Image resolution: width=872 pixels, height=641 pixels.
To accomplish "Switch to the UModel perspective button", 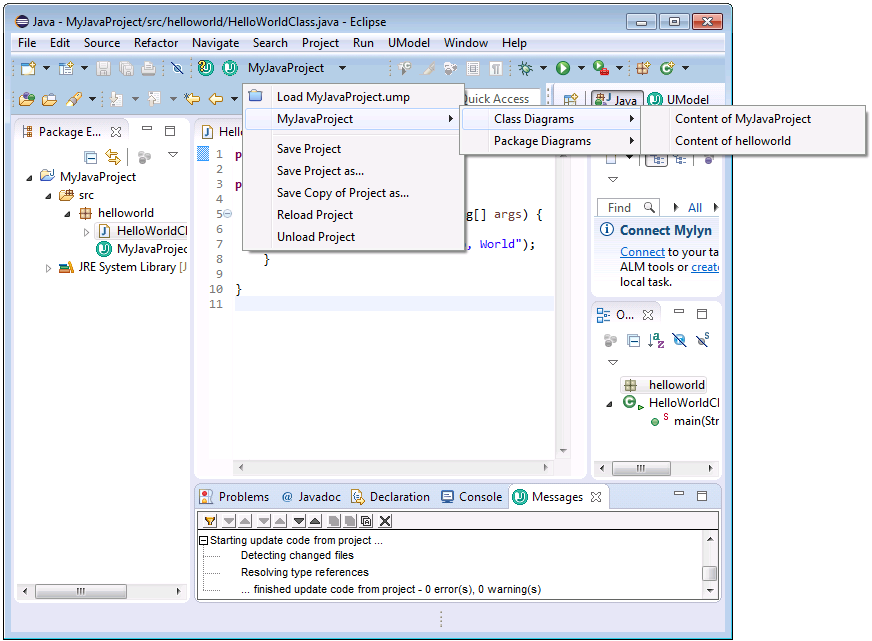I will (678, 100).
